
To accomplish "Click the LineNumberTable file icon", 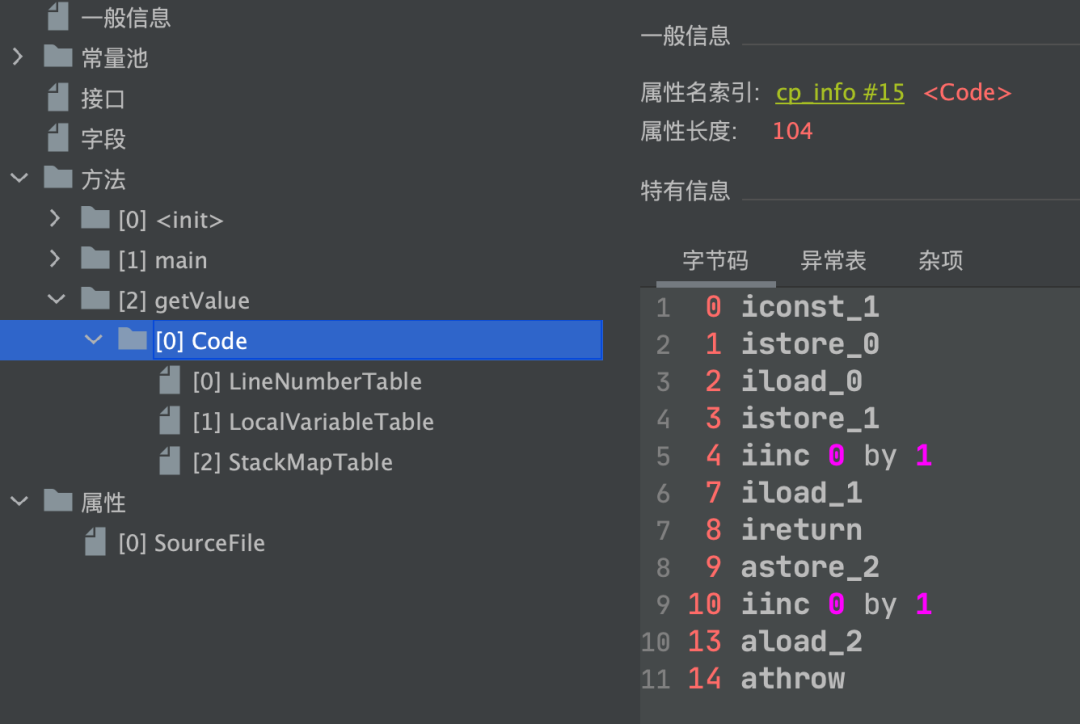I will tap(170, 381).
